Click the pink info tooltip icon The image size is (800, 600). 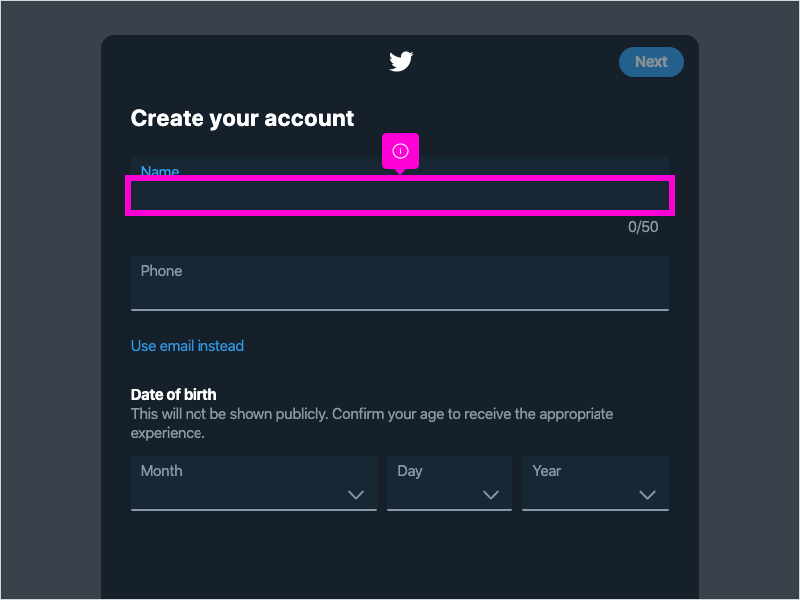coord(400,149)
